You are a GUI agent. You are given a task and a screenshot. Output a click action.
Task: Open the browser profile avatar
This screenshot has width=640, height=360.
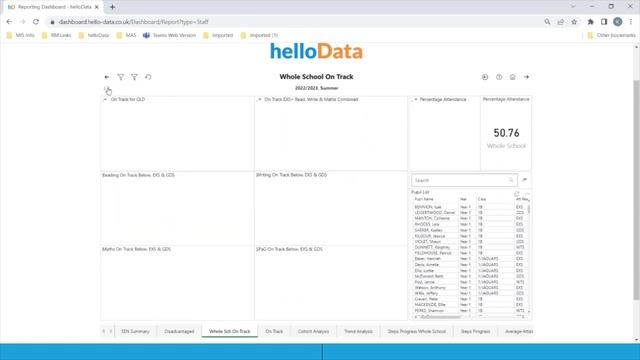point(618,22)
